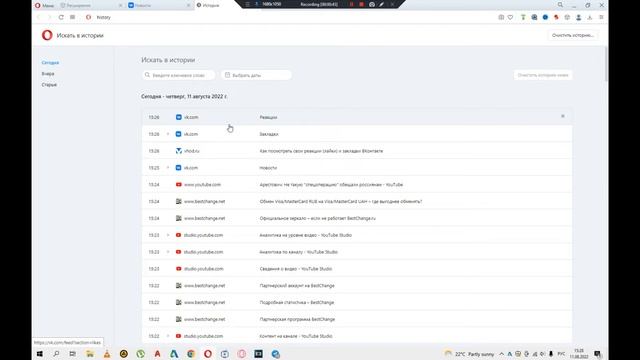Expand the vk.com Закладки entry group
The width and height of the screenshot is (640, 360).
coord(168,134)
